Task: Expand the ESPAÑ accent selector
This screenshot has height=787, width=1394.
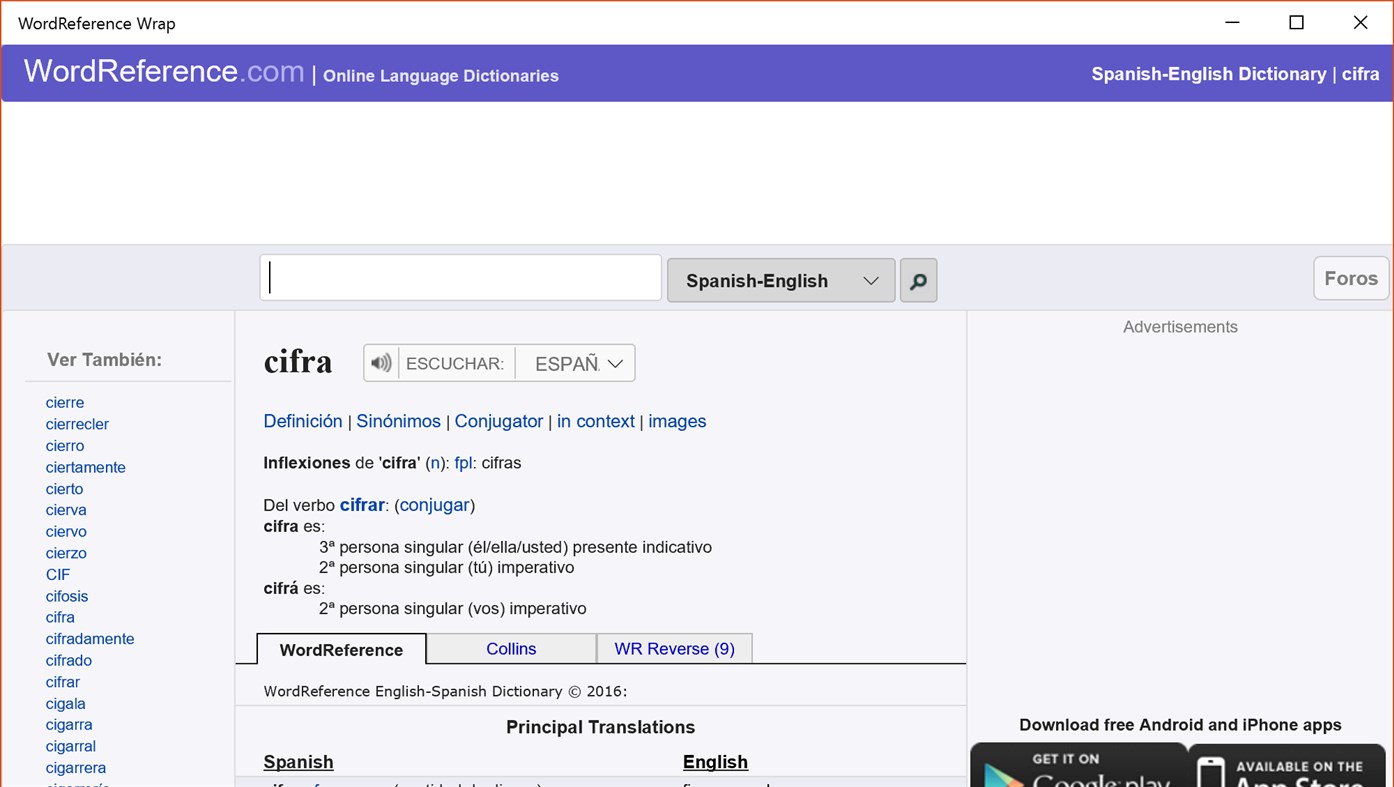Action: click(578, 363)
